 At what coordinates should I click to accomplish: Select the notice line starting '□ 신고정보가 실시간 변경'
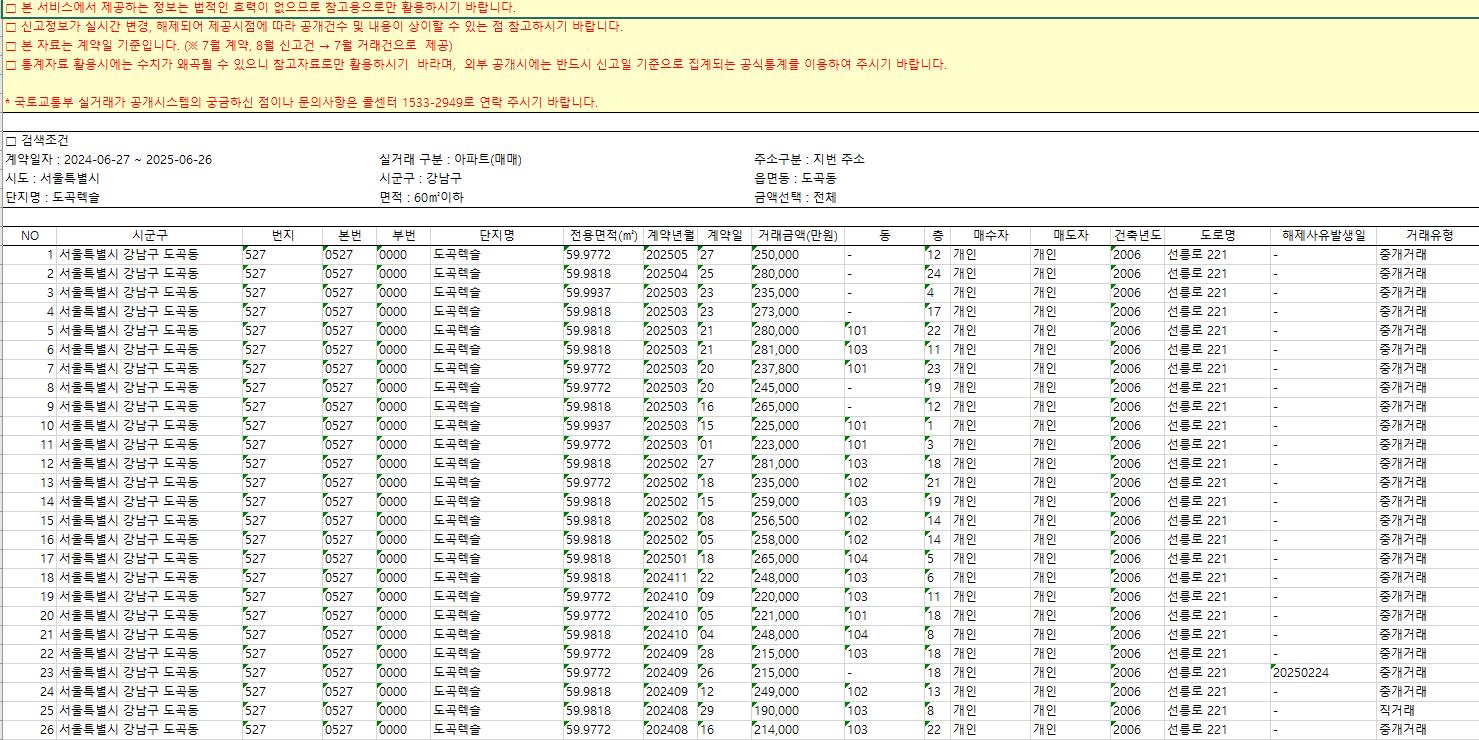point(313,27)
